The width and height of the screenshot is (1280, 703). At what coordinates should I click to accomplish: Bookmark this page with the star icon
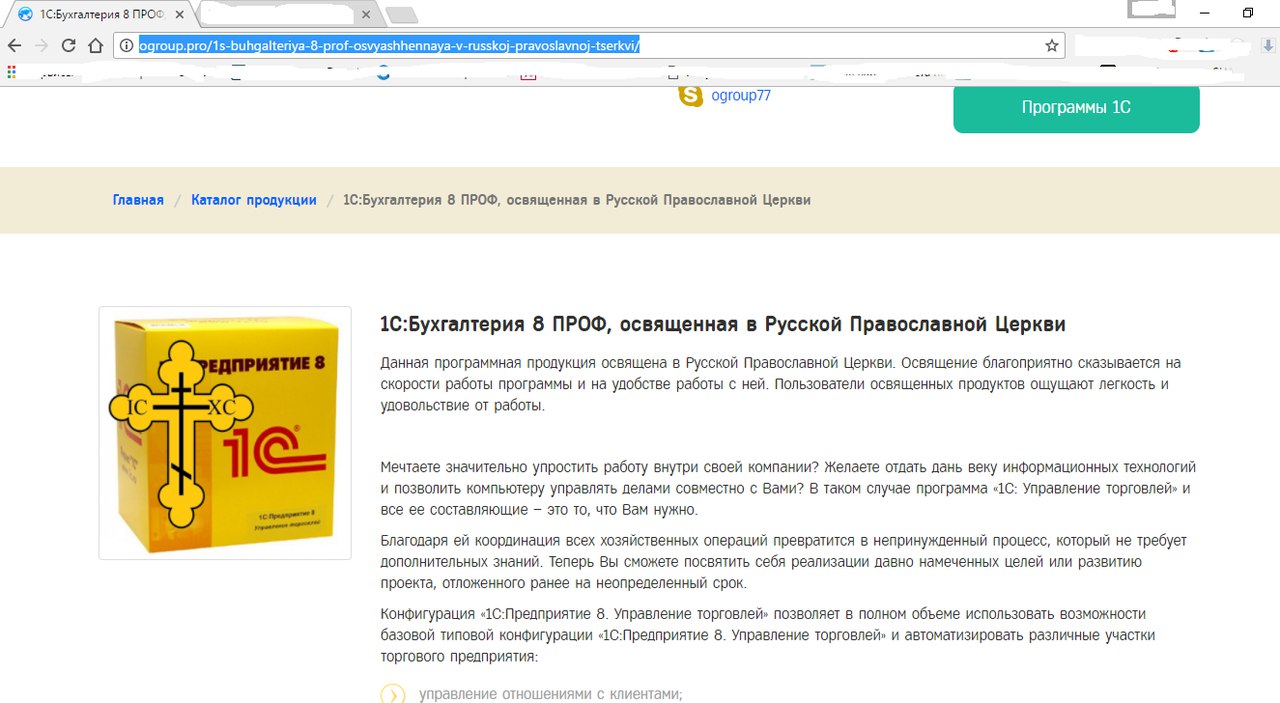(1052, 46)
